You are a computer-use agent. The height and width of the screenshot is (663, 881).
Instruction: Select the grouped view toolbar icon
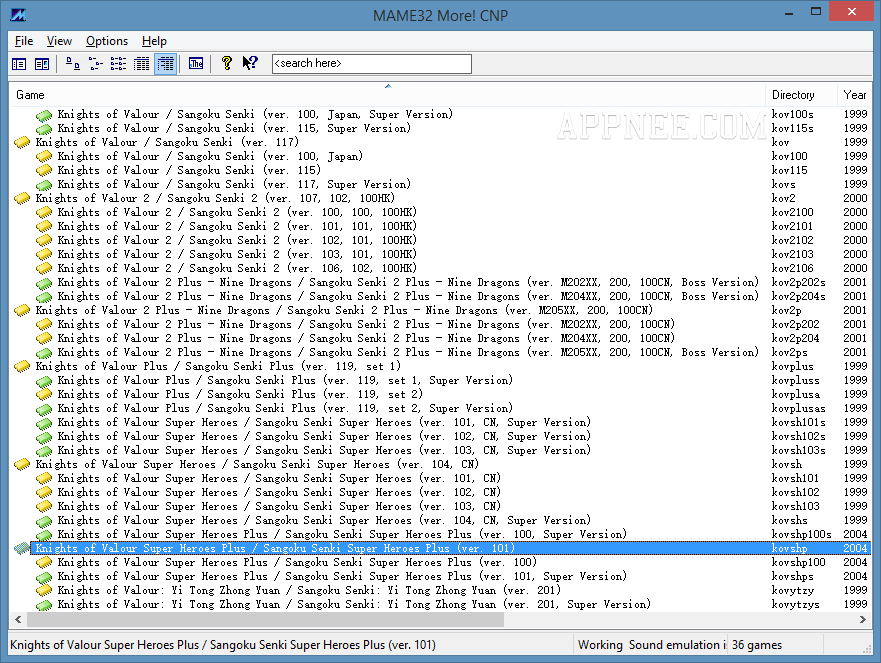point(165,64)
